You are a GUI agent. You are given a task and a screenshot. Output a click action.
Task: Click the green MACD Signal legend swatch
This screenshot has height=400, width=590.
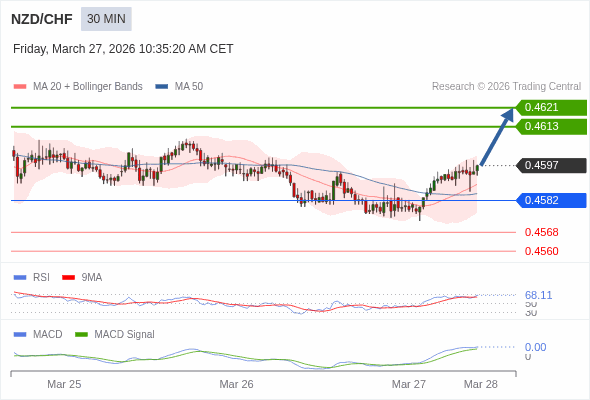pyautogui.click(x=81, y=335)
